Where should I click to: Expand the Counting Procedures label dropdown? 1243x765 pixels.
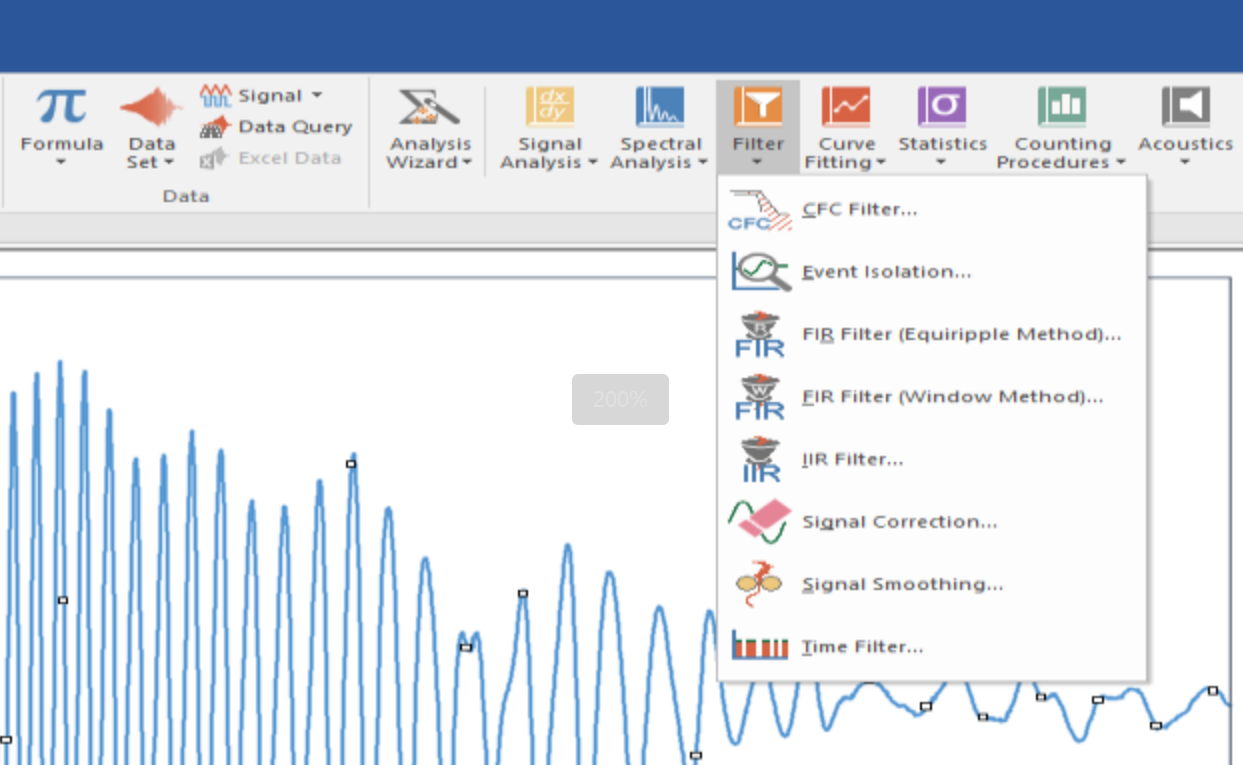1062,153
